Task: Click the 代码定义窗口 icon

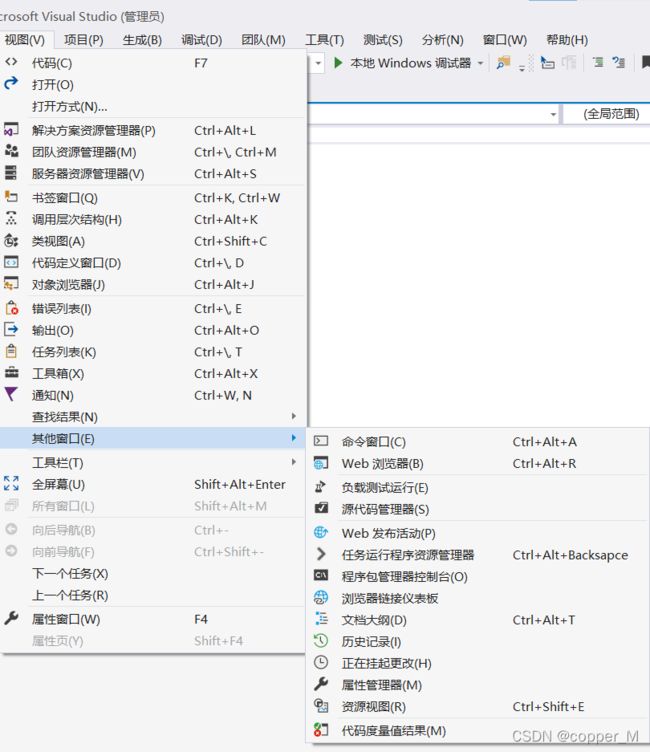Action: click(11, 262)
